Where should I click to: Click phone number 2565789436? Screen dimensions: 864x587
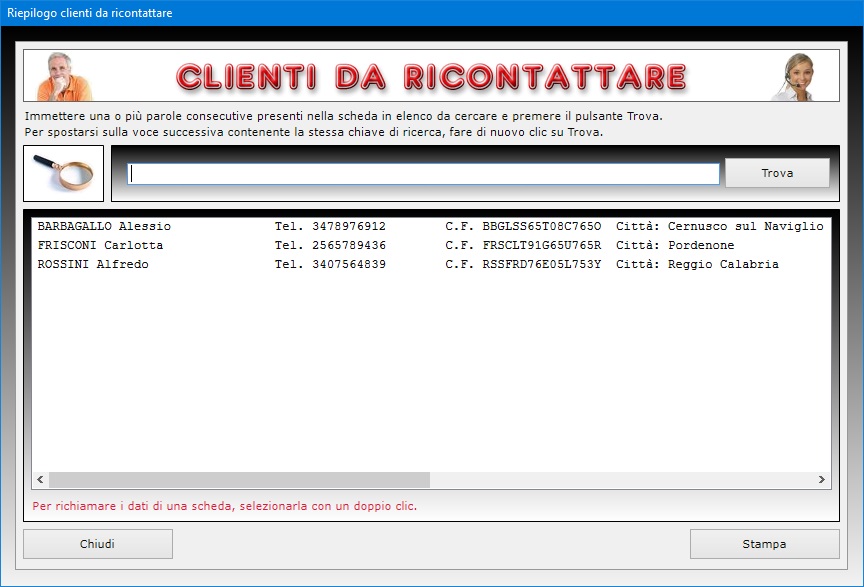coord(349,245)
